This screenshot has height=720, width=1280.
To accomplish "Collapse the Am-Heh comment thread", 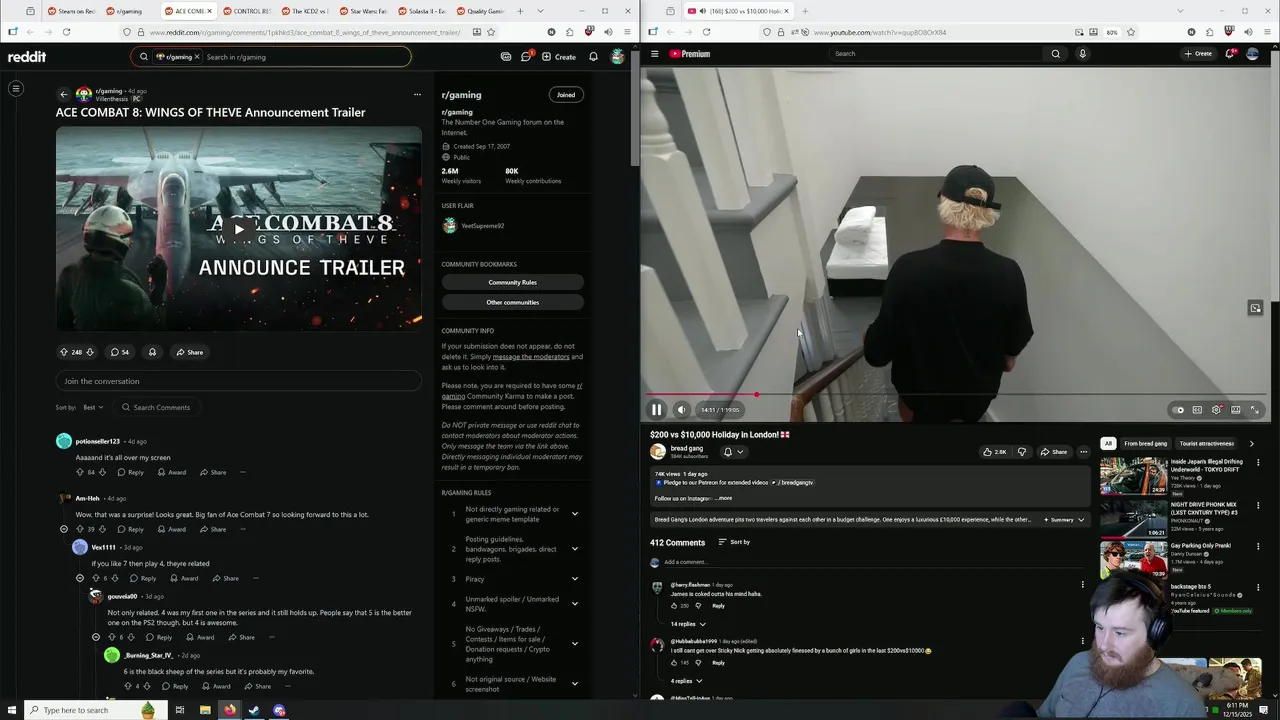I will [64, 529].
